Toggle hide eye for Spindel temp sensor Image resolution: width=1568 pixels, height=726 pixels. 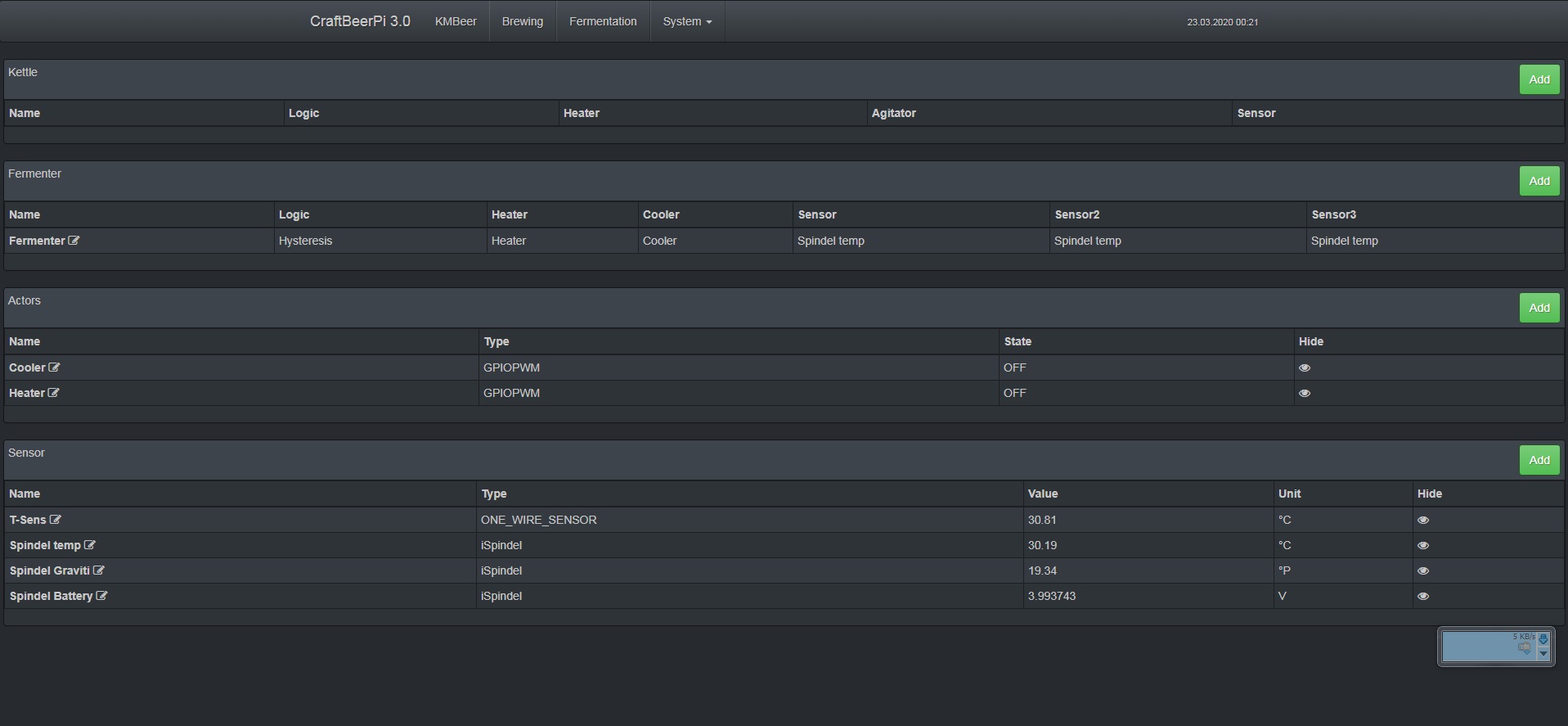click(x=1423, y=545)
